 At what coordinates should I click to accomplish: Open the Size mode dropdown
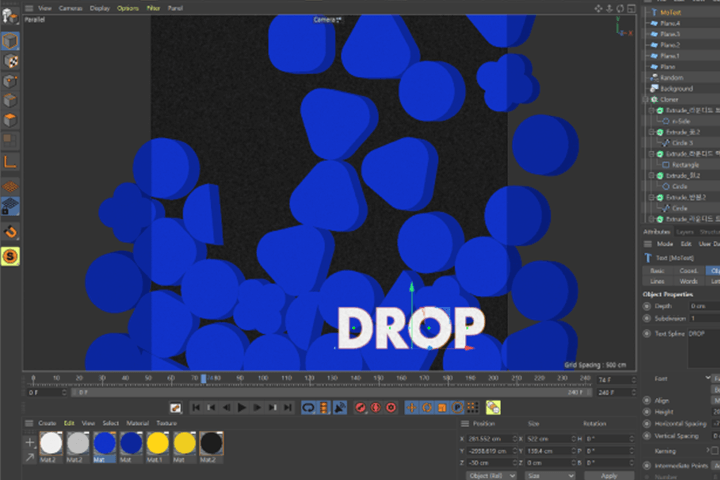(550, 475)
